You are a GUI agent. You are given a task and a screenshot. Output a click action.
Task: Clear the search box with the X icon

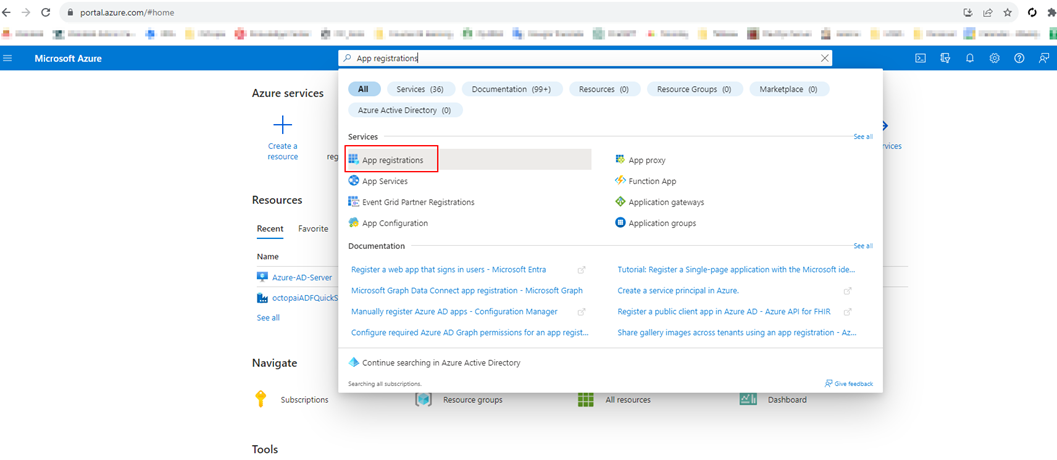coord(825,58)
